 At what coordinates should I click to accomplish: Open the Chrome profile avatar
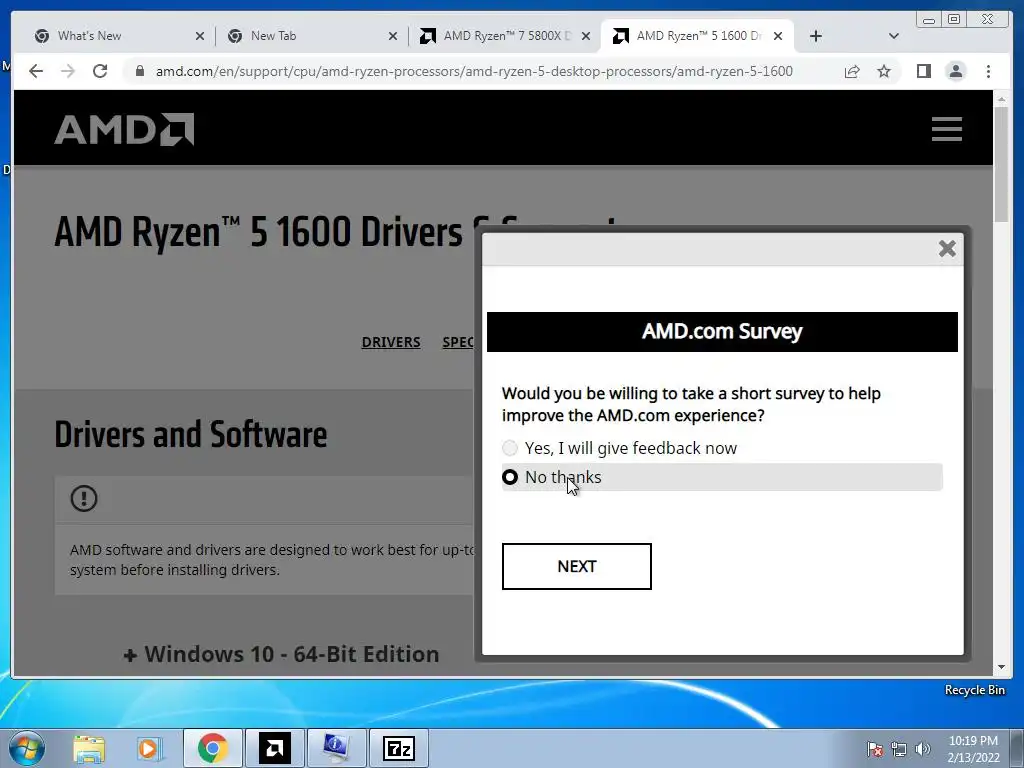tap(955, 71)
